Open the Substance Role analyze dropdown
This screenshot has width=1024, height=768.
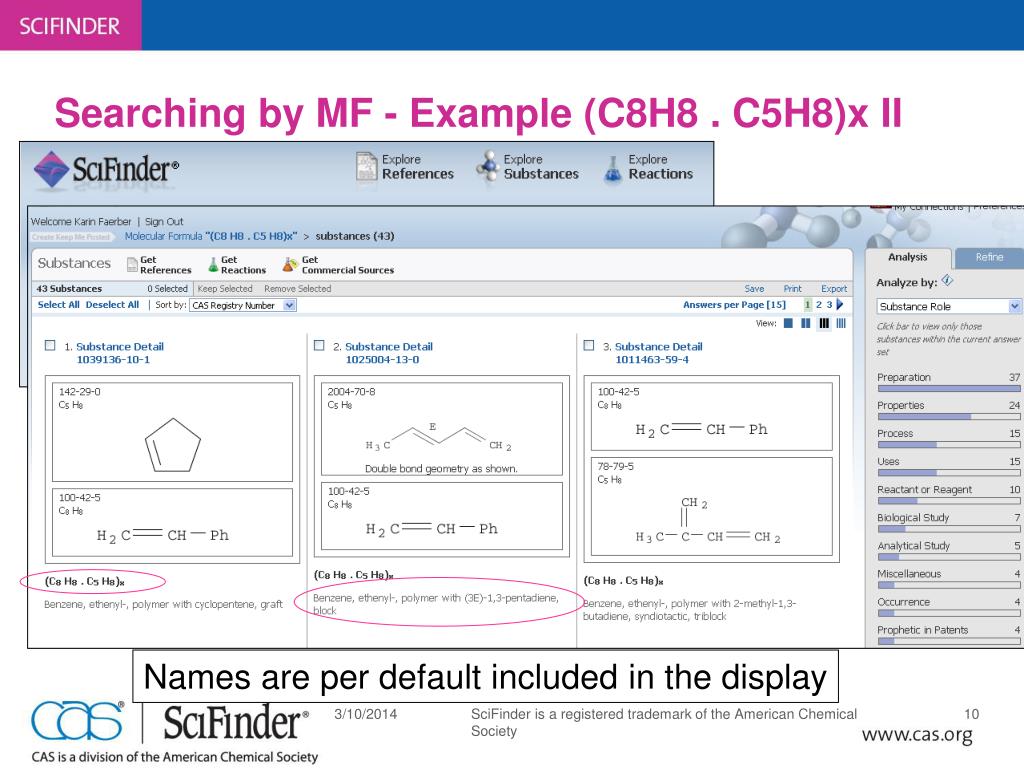tap(948, 306)
